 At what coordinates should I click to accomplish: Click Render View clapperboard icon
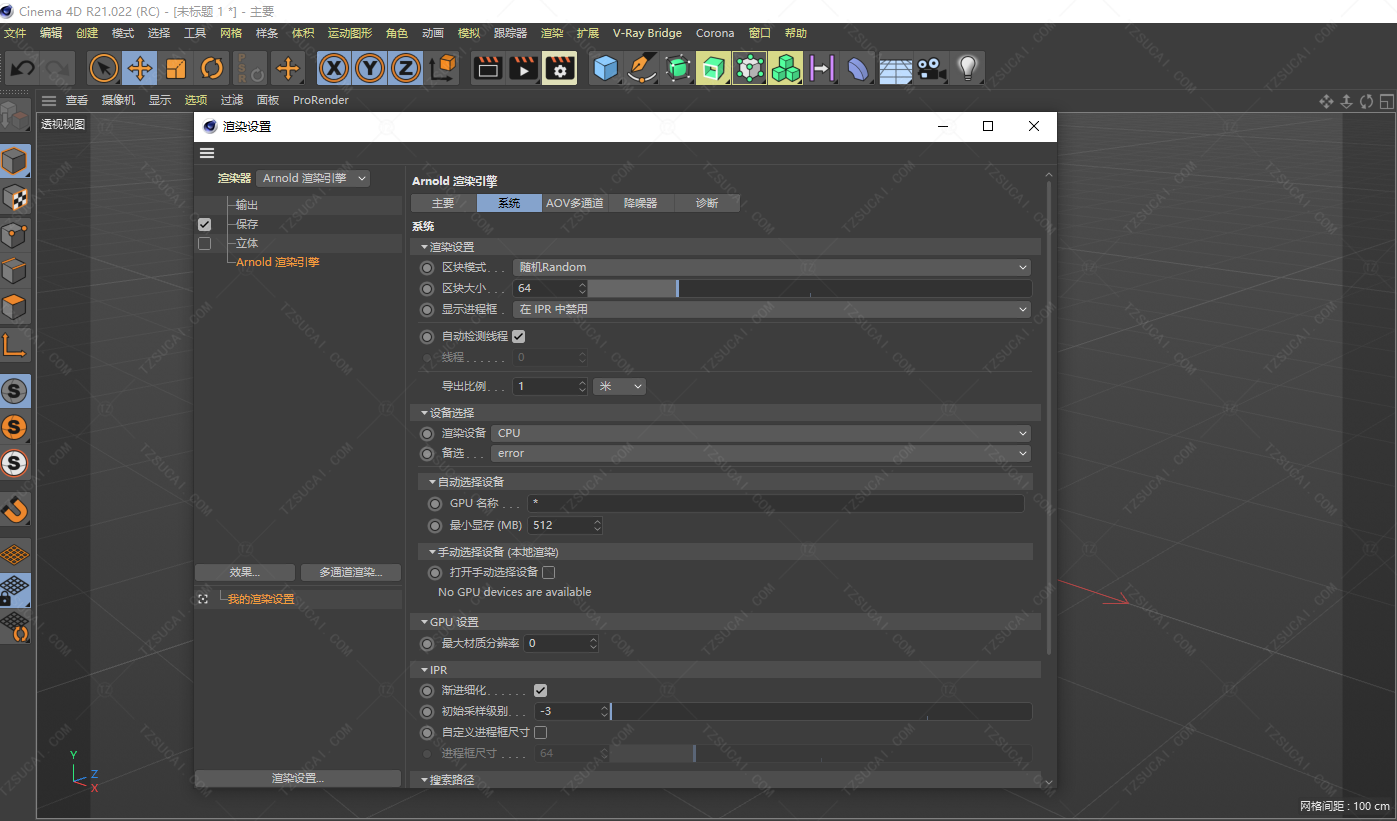click(x=488, y=69)
